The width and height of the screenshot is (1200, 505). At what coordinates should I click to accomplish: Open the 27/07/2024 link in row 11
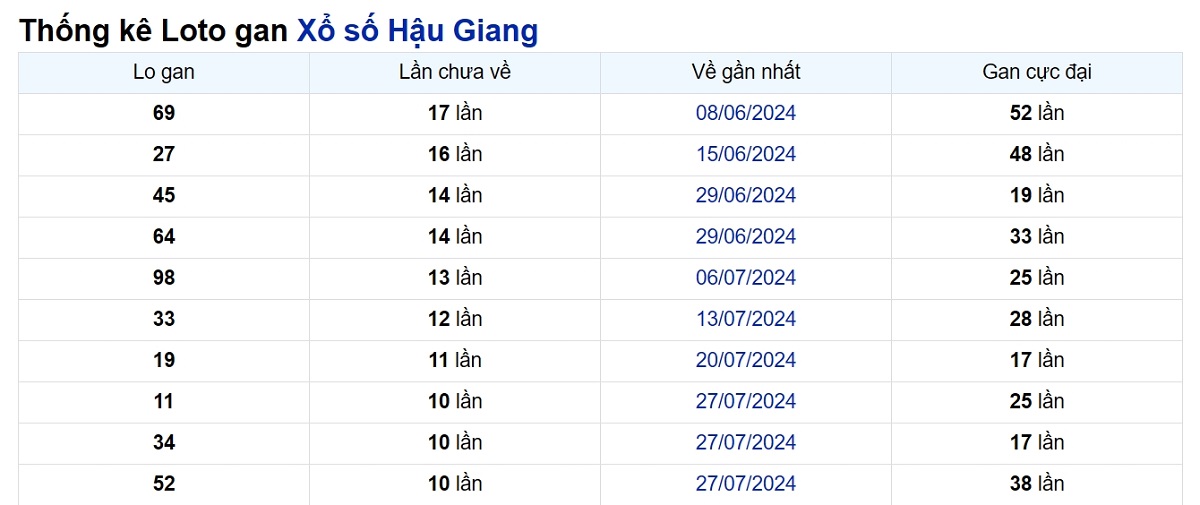pos(746,401)
